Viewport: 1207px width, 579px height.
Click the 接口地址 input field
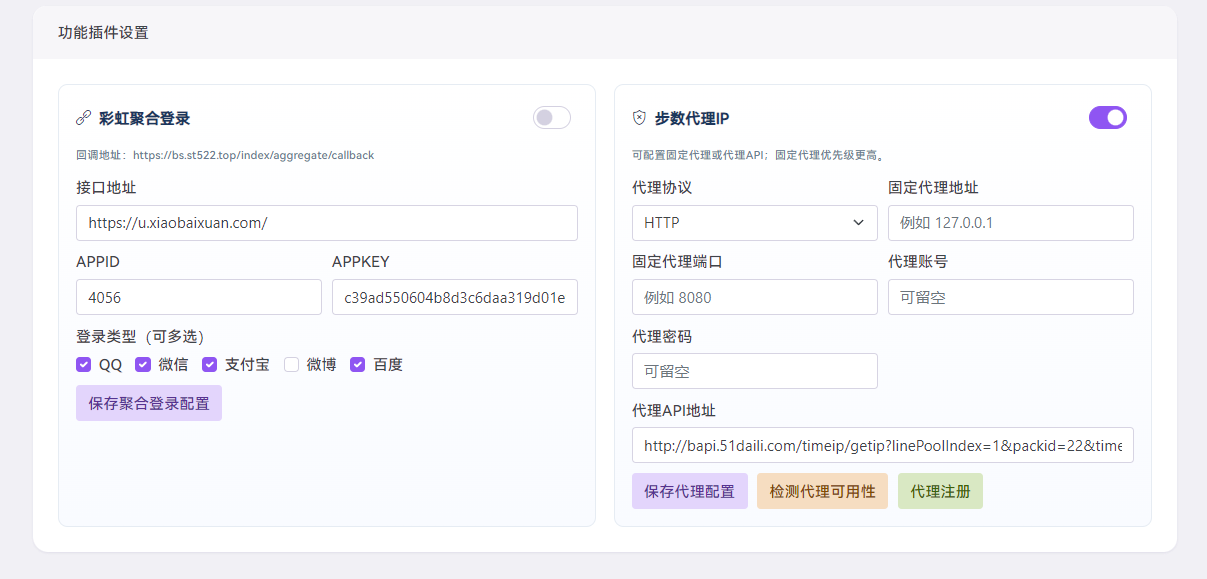327,223
